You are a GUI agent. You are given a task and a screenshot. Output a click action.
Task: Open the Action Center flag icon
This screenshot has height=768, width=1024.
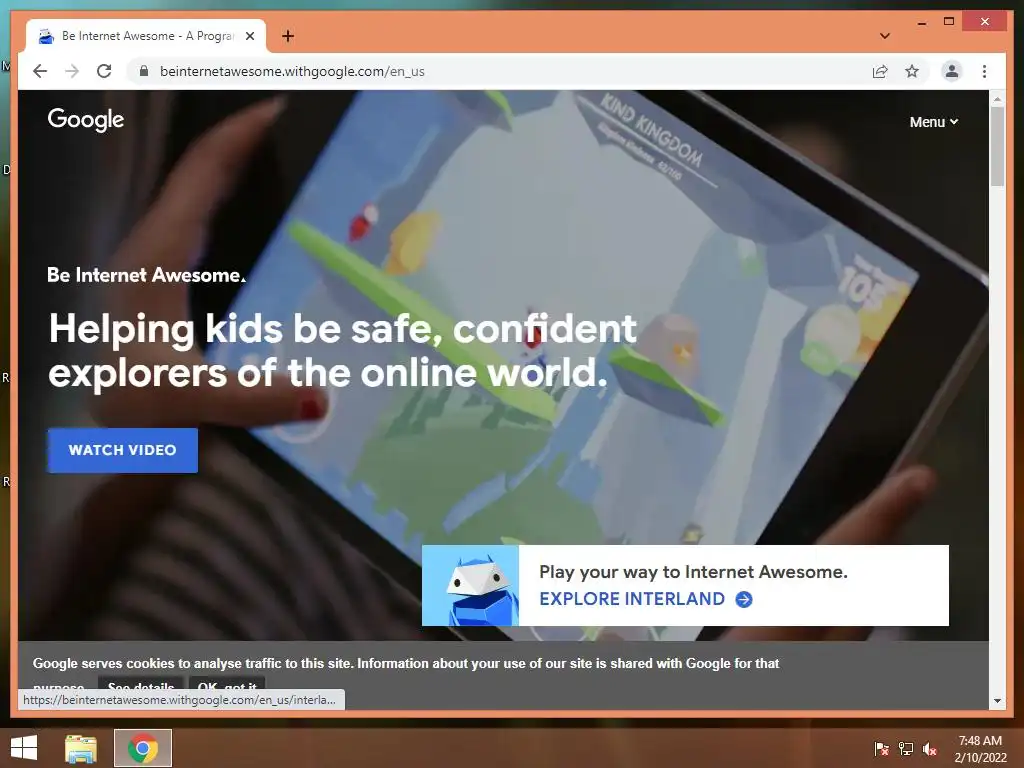(x=882, y=749)
